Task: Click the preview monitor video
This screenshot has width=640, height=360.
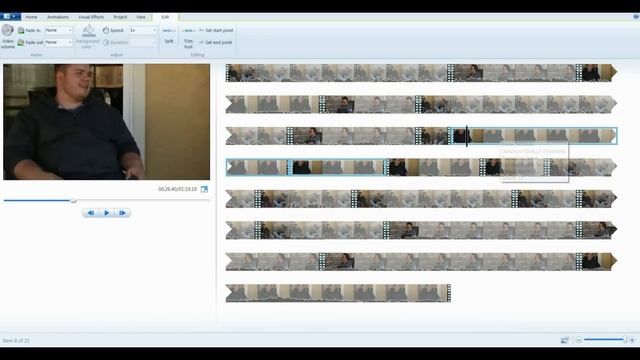Action: [x=107, y=122]
